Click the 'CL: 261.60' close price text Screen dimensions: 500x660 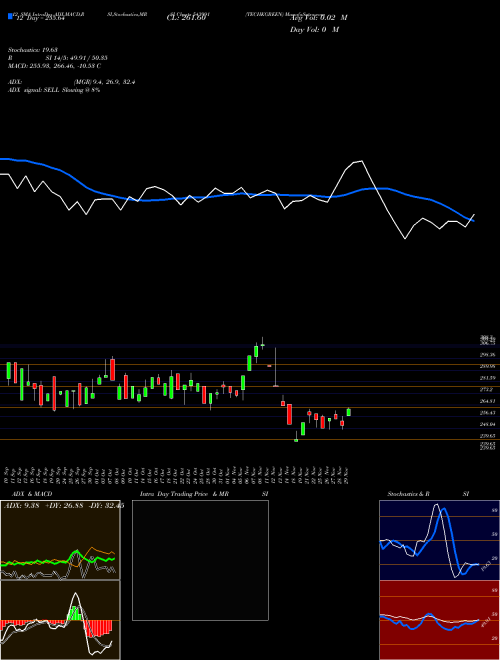(x=186, y=18)
